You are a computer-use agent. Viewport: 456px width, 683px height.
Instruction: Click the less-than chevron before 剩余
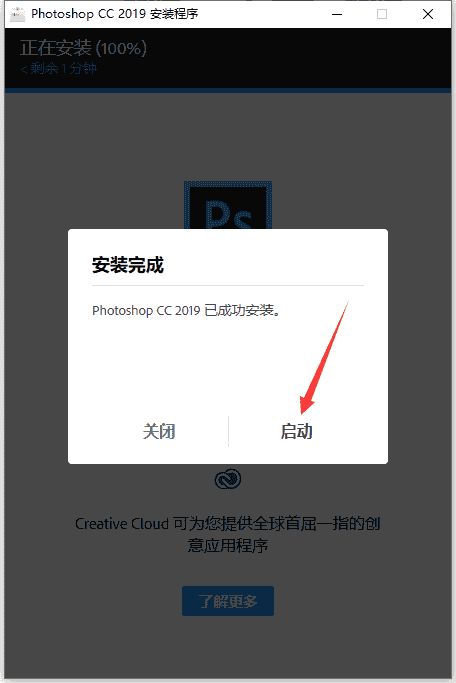pos(24,69)
